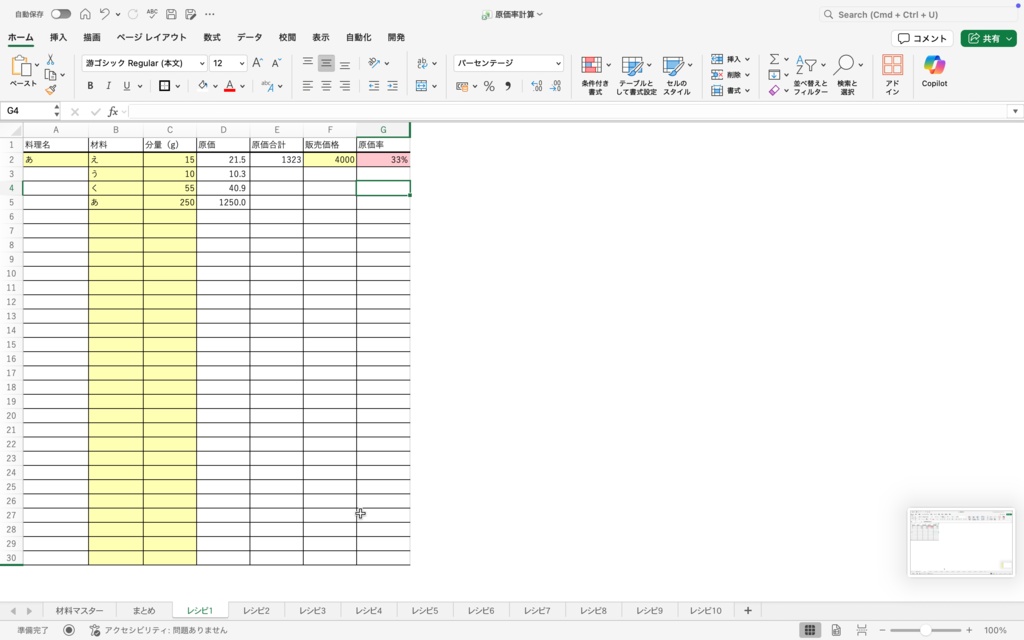The image size is (1024, 640).
Task: Decrease decimal places
Action: [x=555, y=86]
